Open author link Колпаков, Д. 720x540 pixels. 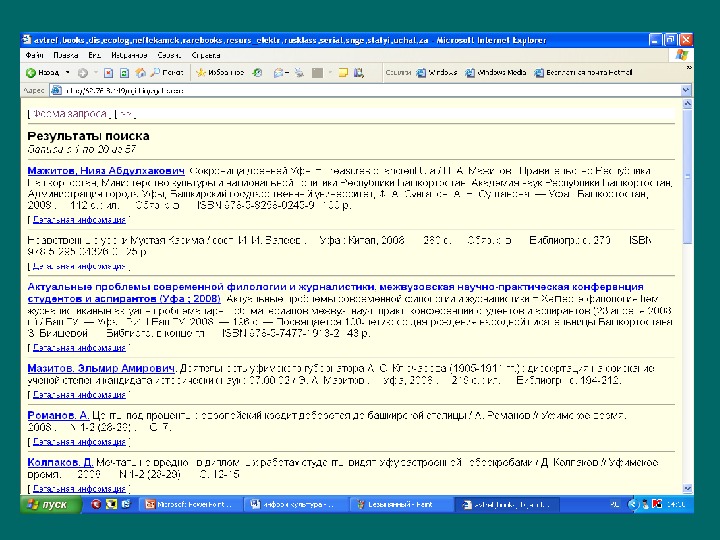click(x=60, y=462)
